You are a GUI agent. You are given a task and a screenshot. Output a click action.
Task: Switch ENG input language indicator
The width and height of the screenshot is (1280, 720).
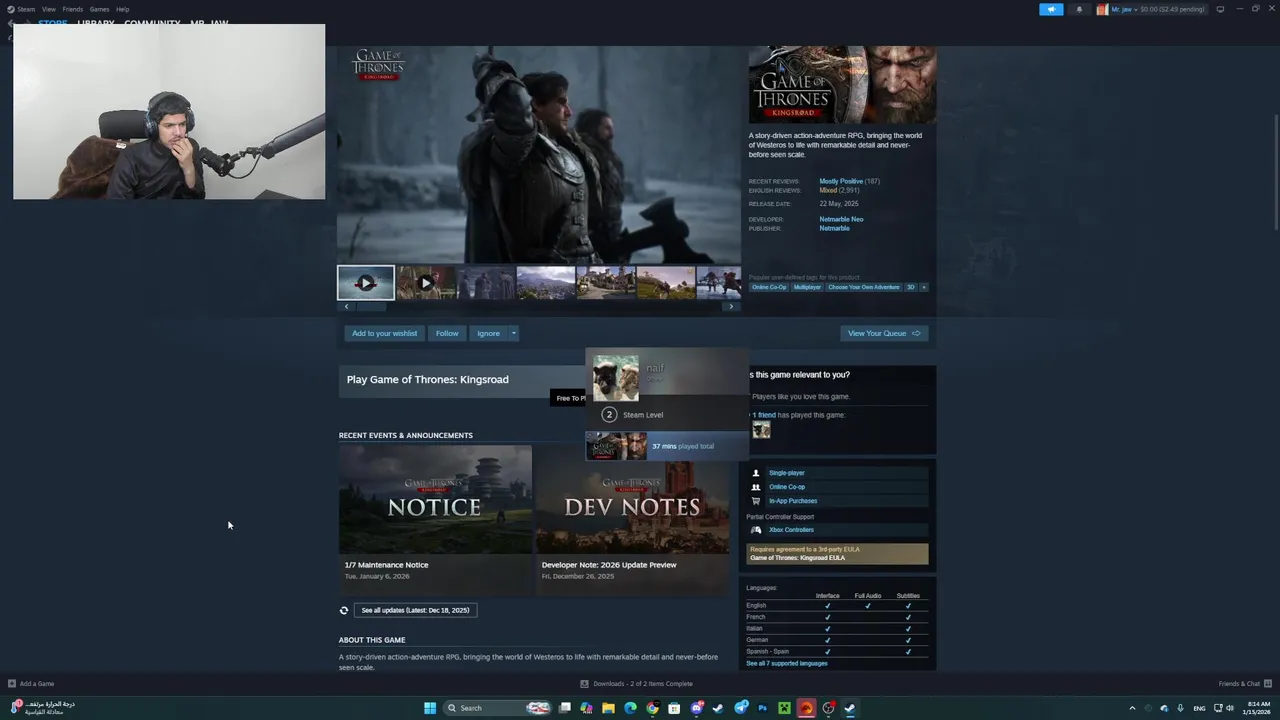point(1199,708)
